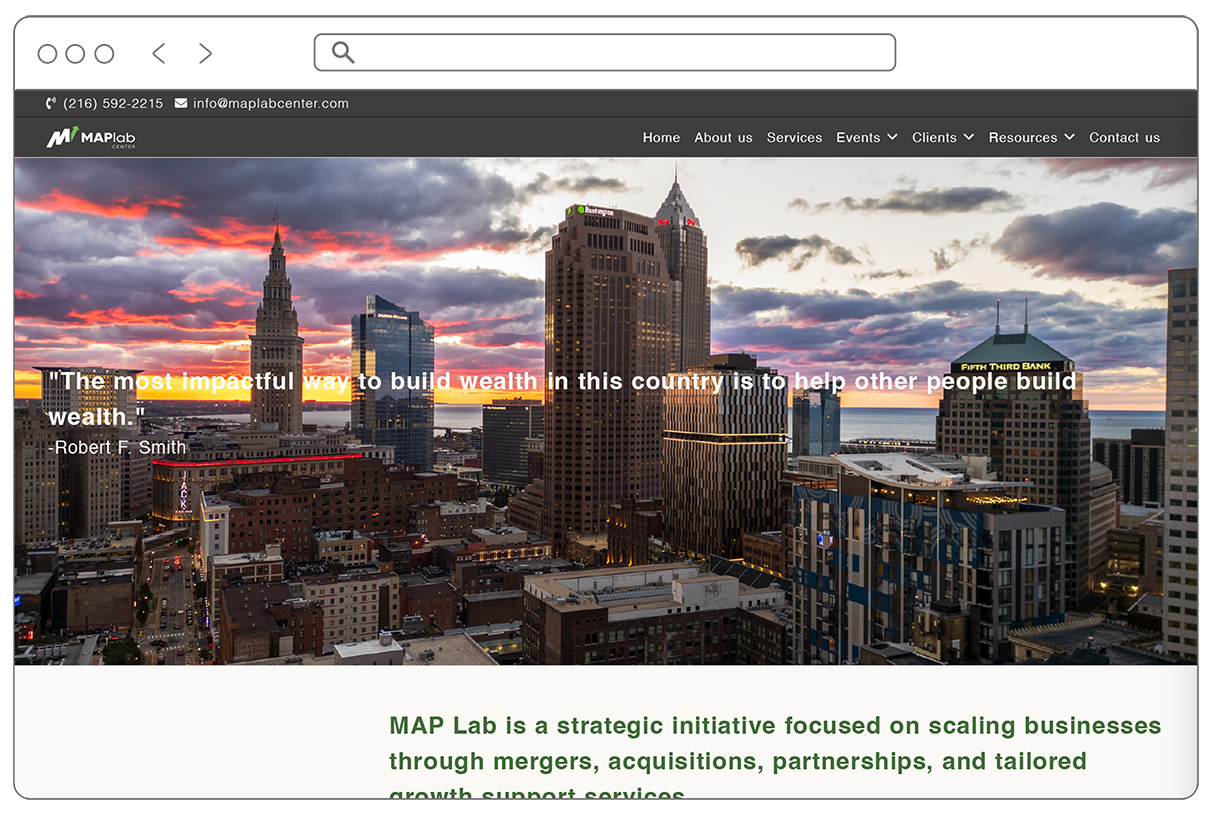
Task: Call the phone number (216) 592-2215
Action: 113,103
